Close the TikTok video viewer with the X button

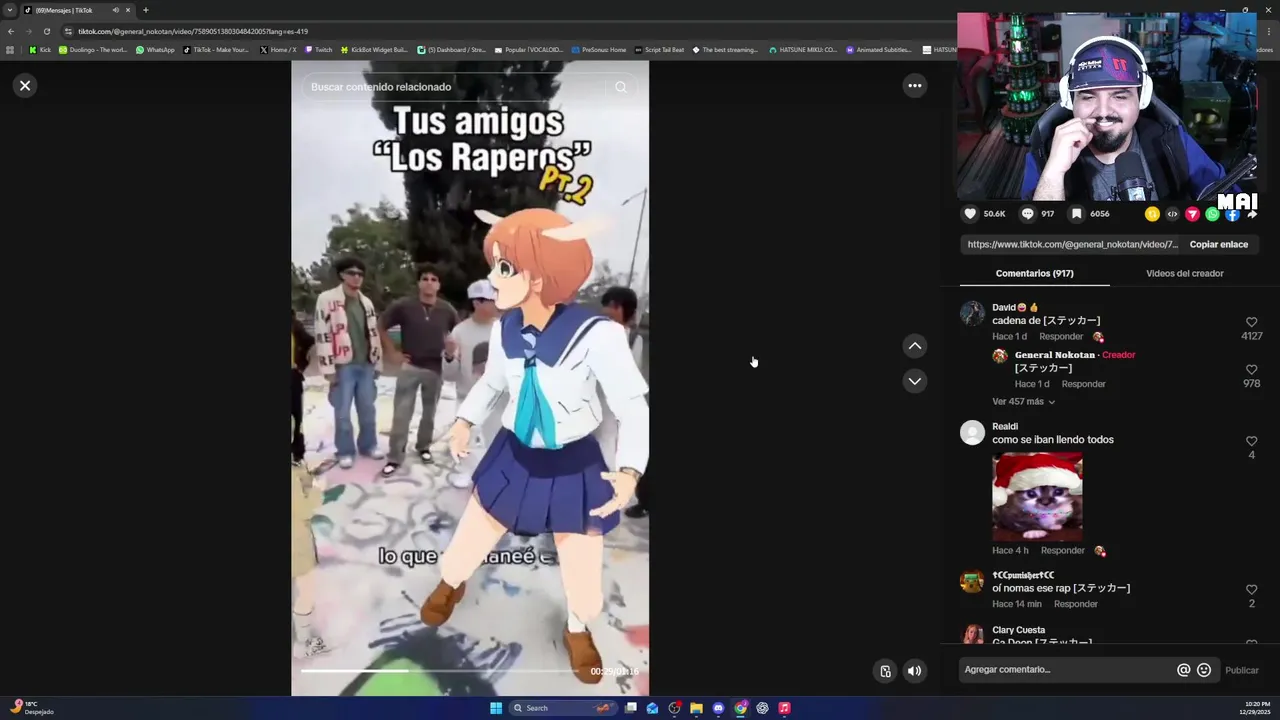pyautogui.click(x=25, y=86)
